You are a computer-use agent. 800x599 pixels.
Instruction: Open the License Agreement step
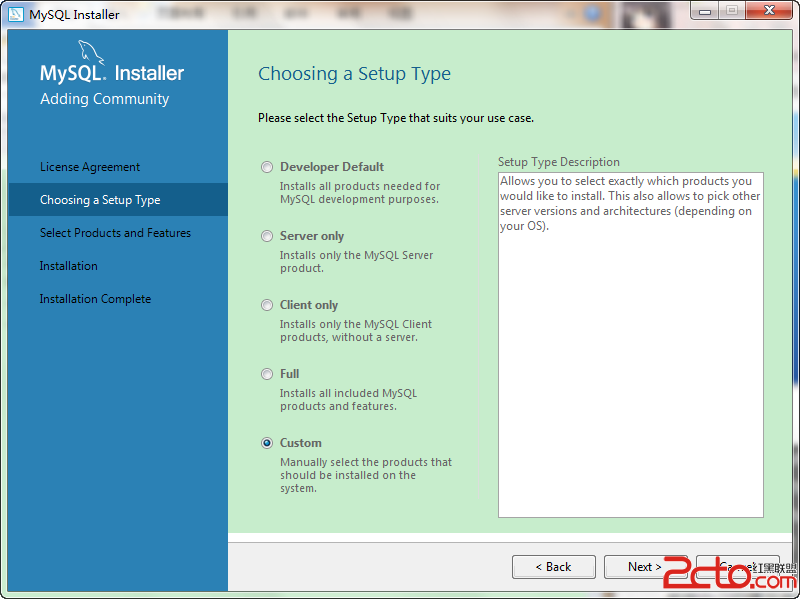[x=90, y=167]
